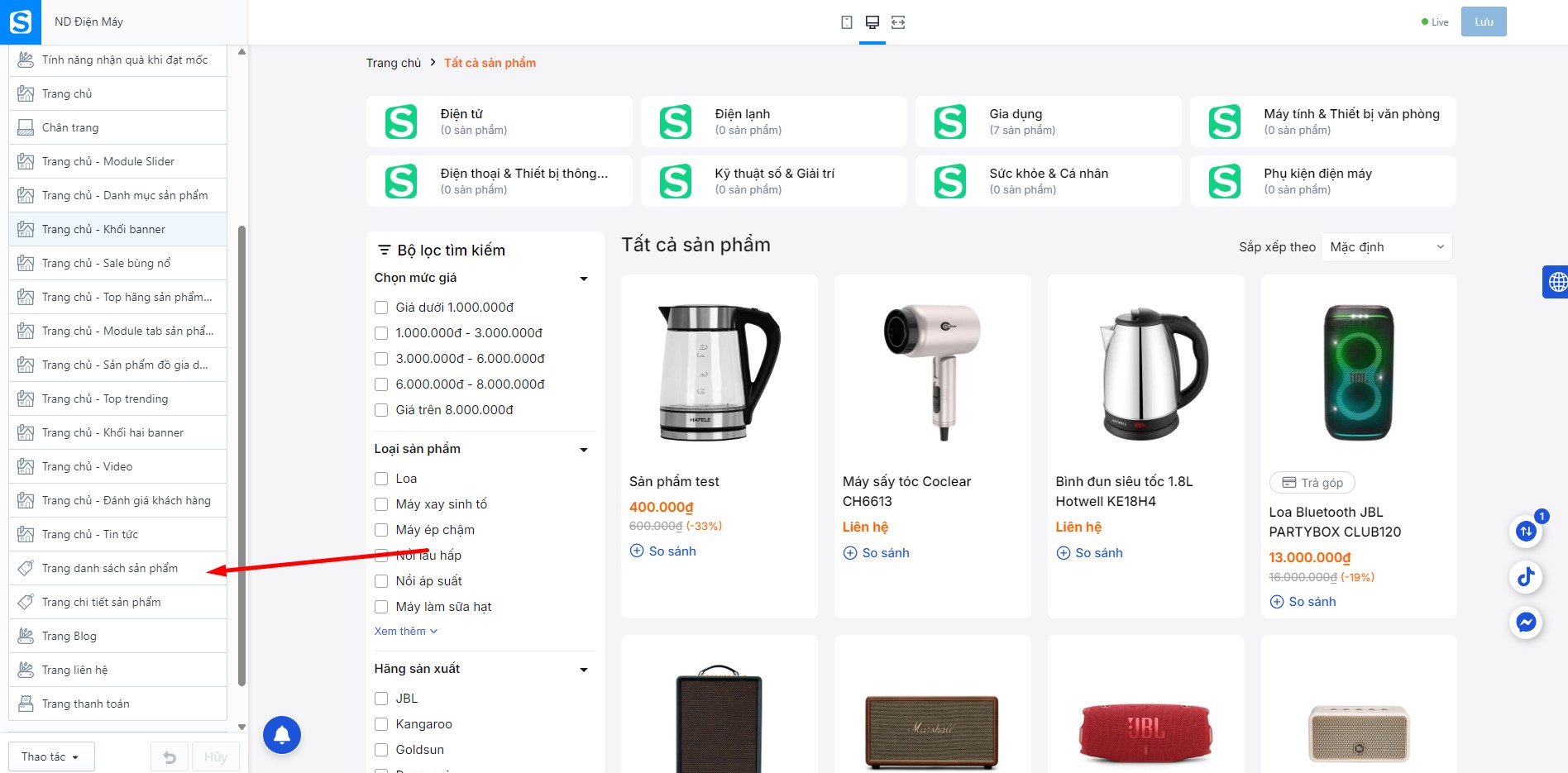Switch to mobile preview mode icon
The height and width of the screenshot is (773, 1568).
click(847, 22)
